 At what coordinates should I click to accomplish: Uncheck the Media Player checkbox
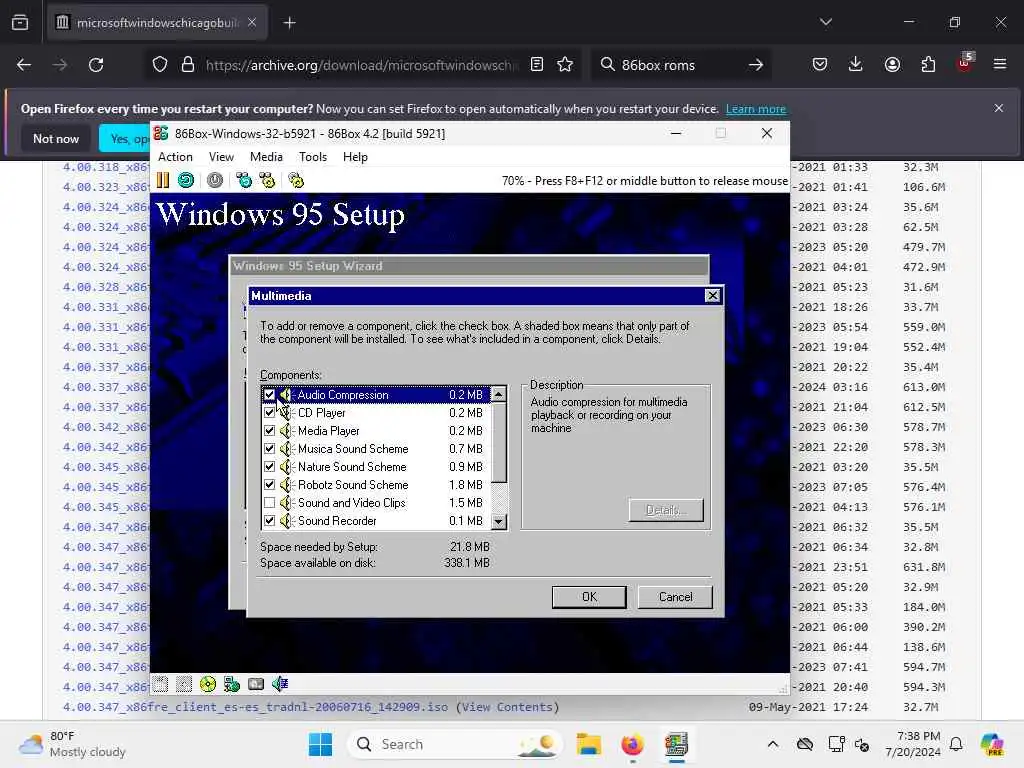269,431
